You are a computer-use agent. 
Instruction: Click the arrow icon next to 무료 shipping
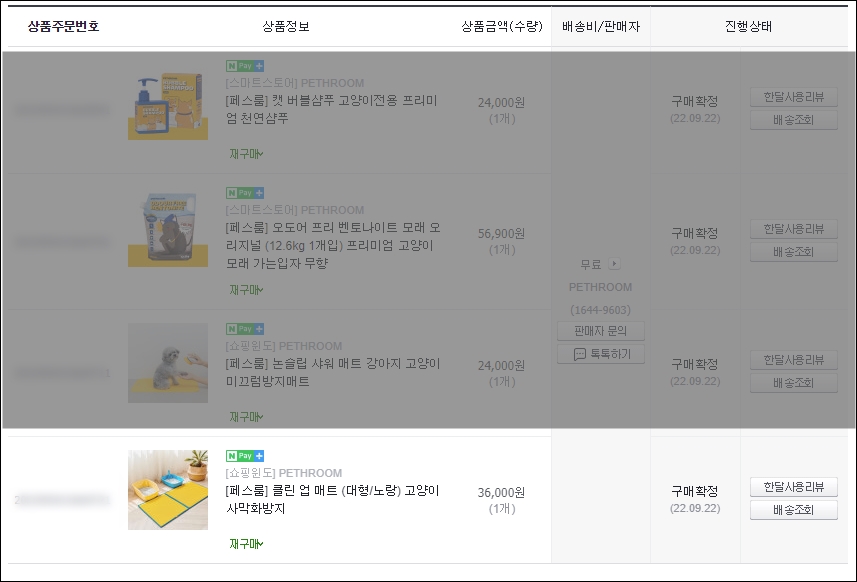[x=614, y=264]
